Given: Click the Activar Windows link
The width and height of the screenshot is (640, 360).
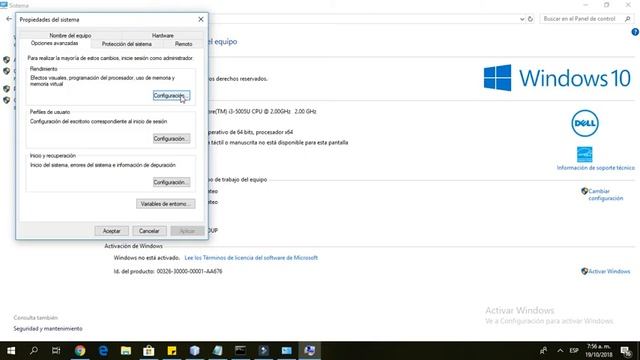Looking at the screenshot, I should pyautogui.click(x=609, y=271).
